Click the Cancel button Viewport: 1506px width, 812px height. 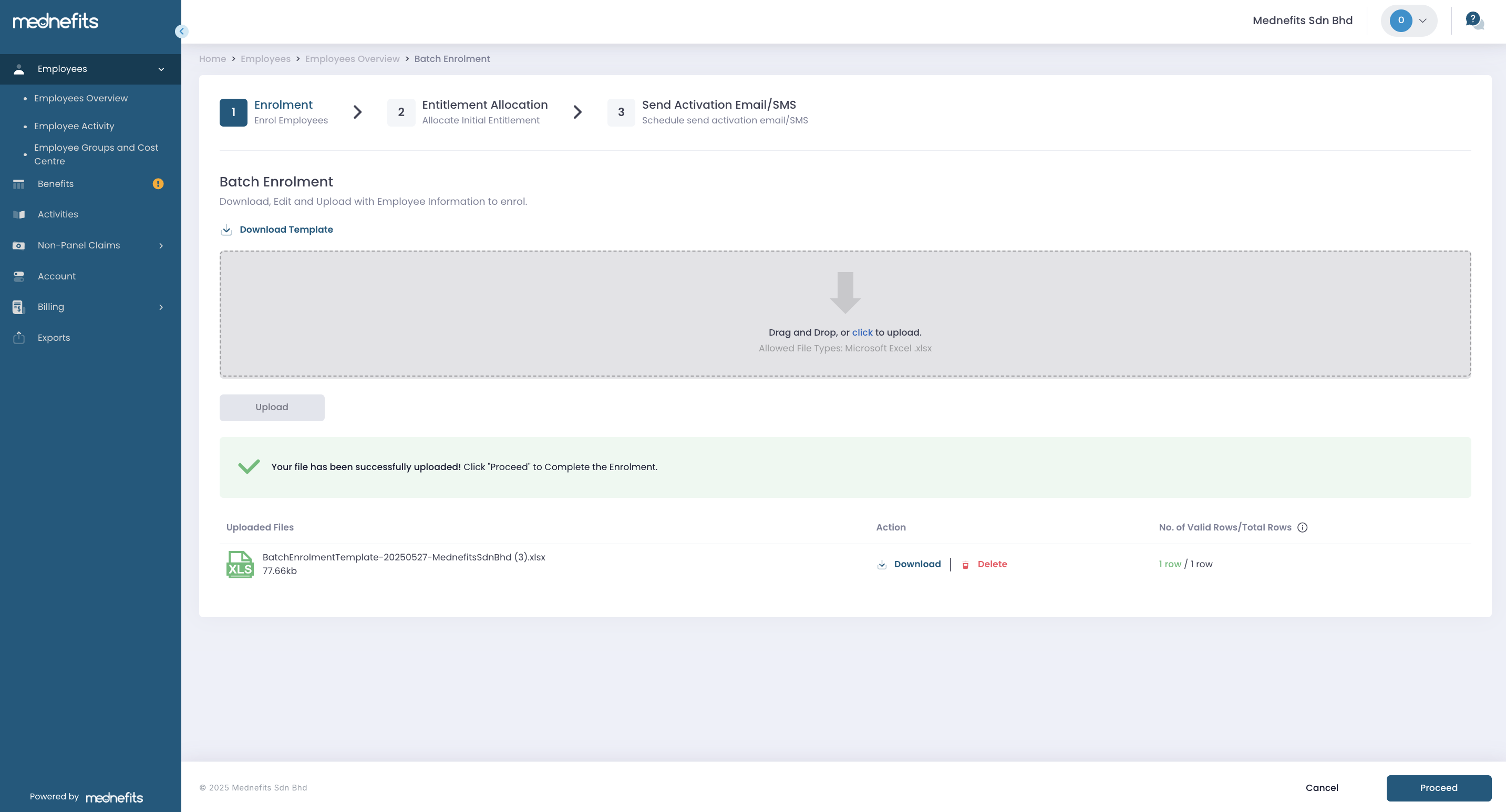[x=1321, y=788]
